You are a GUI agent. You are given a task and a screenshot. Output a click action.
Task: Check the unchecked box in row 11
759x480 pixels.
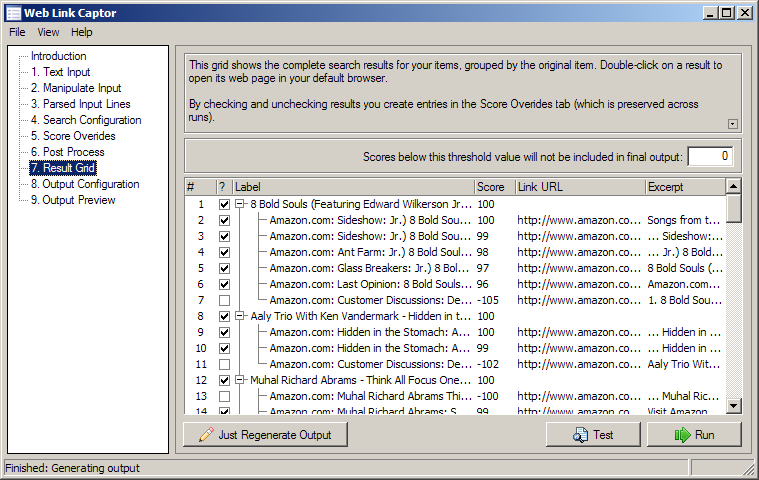point(224,364)
